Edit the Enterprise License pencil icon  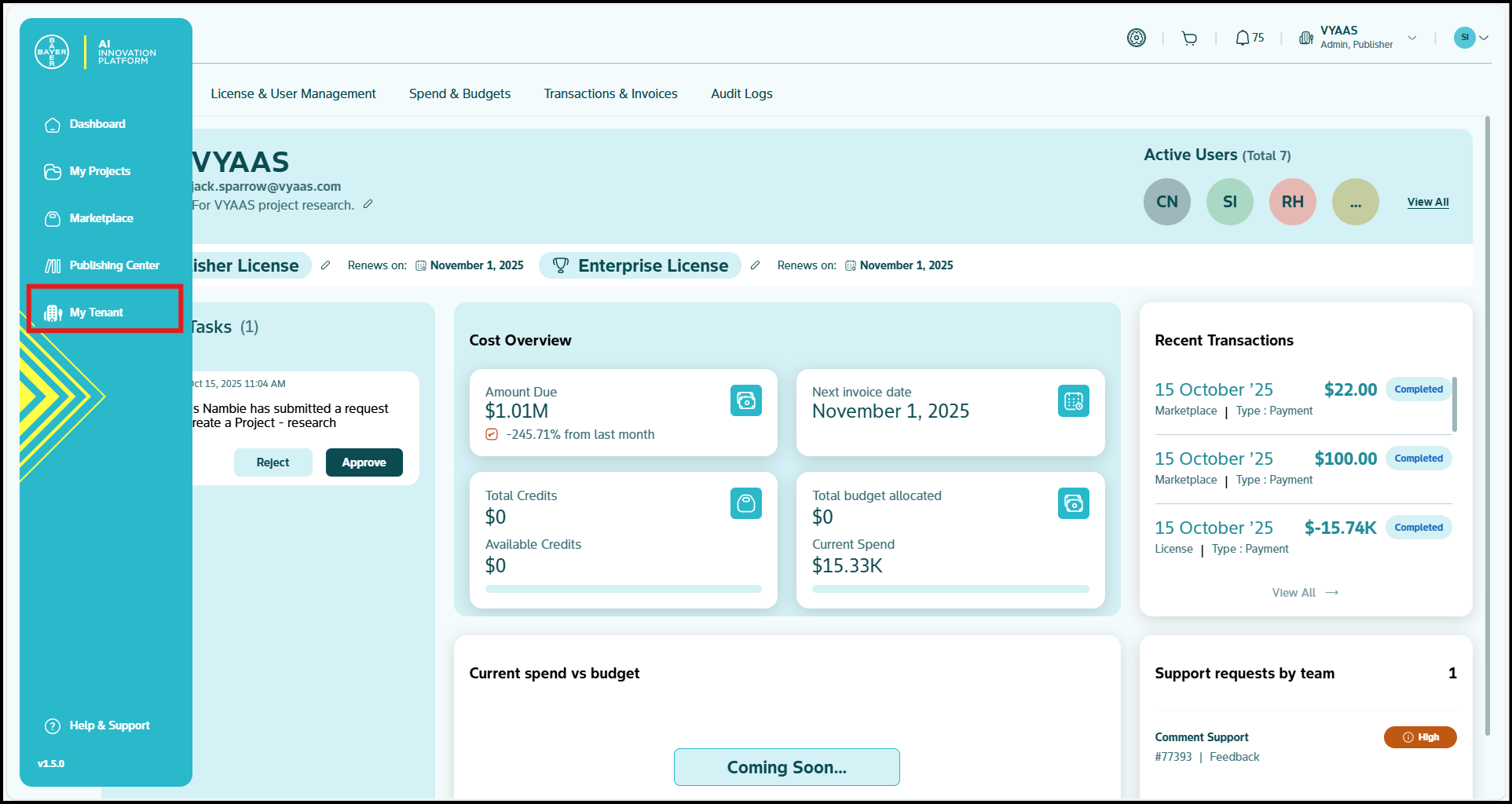(755, 265)
